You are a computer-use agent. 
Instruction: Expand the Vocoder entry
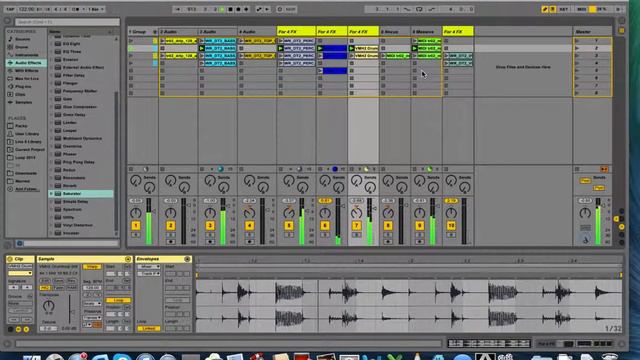pyautogui.click(x=51, y=233)
